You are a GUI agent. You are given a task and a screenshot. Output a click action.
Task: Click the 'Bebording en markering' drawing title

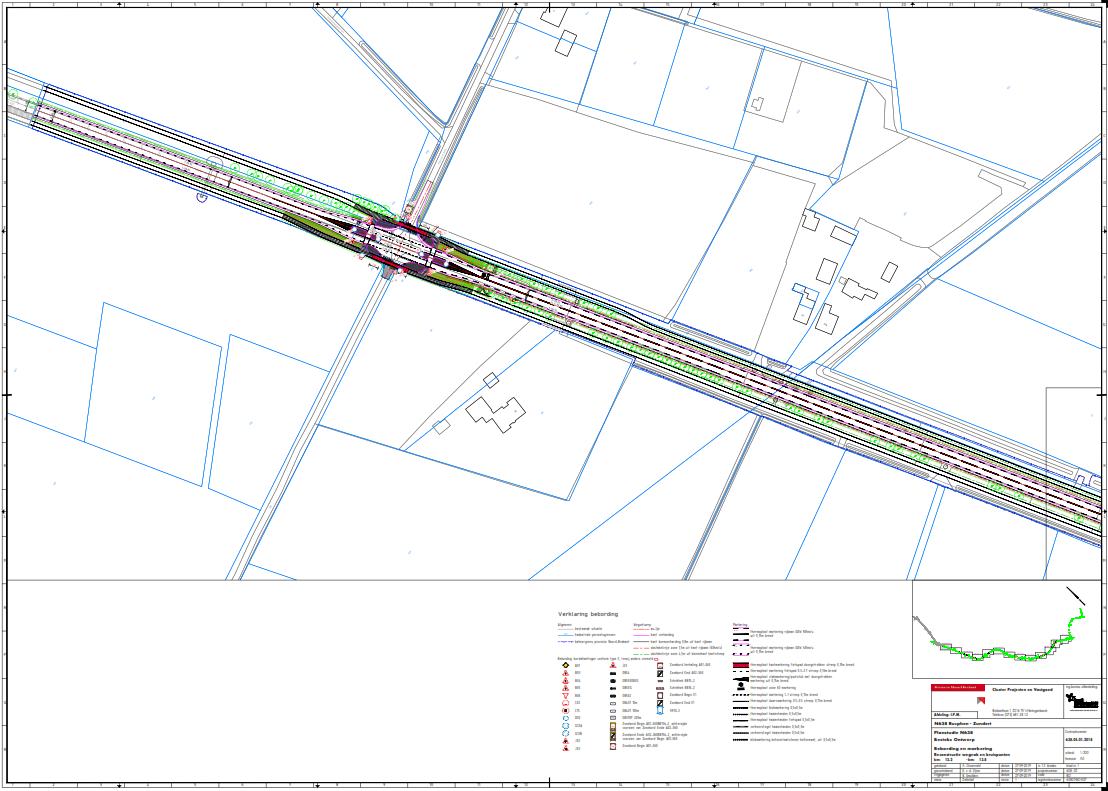click(x=961, y=747)
